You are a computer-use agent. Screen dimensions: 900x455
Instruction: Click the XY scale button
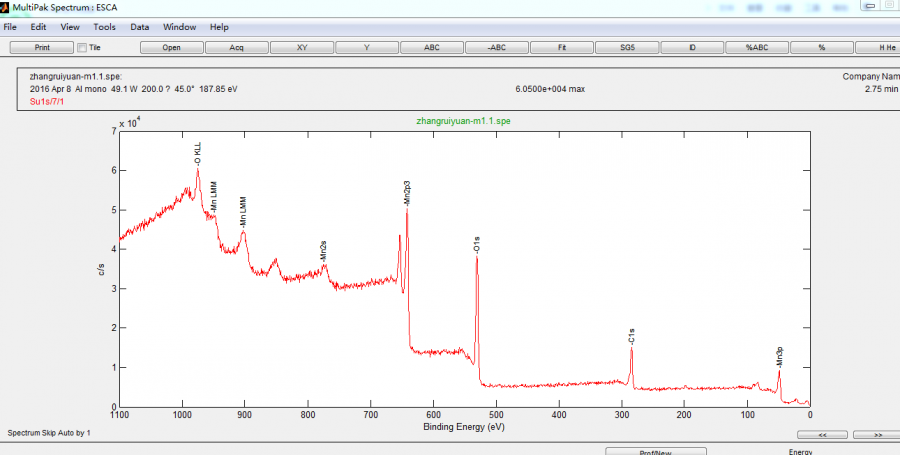[302, 48]
